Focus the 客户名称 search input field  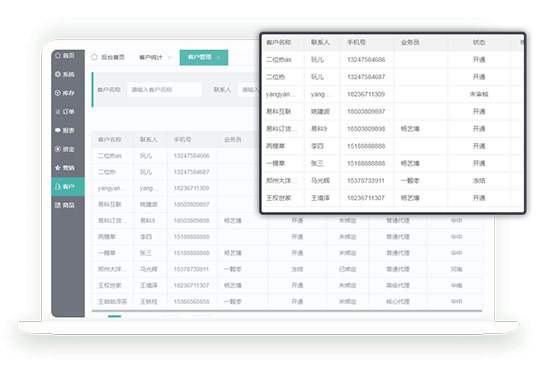tap(164, 90)
